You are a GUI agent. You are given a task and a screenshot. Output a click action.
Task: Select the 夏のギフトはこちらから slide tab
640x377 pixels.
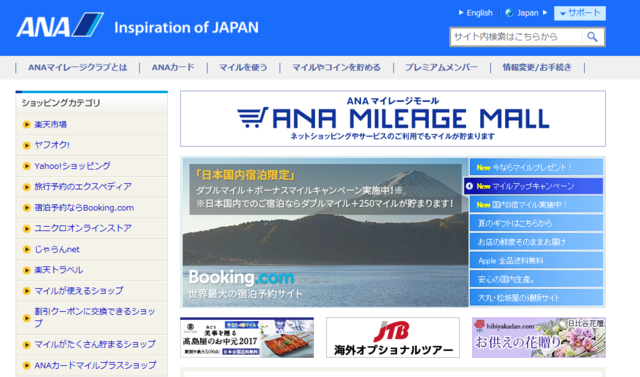pyautogui.click(x=536, y=223)
